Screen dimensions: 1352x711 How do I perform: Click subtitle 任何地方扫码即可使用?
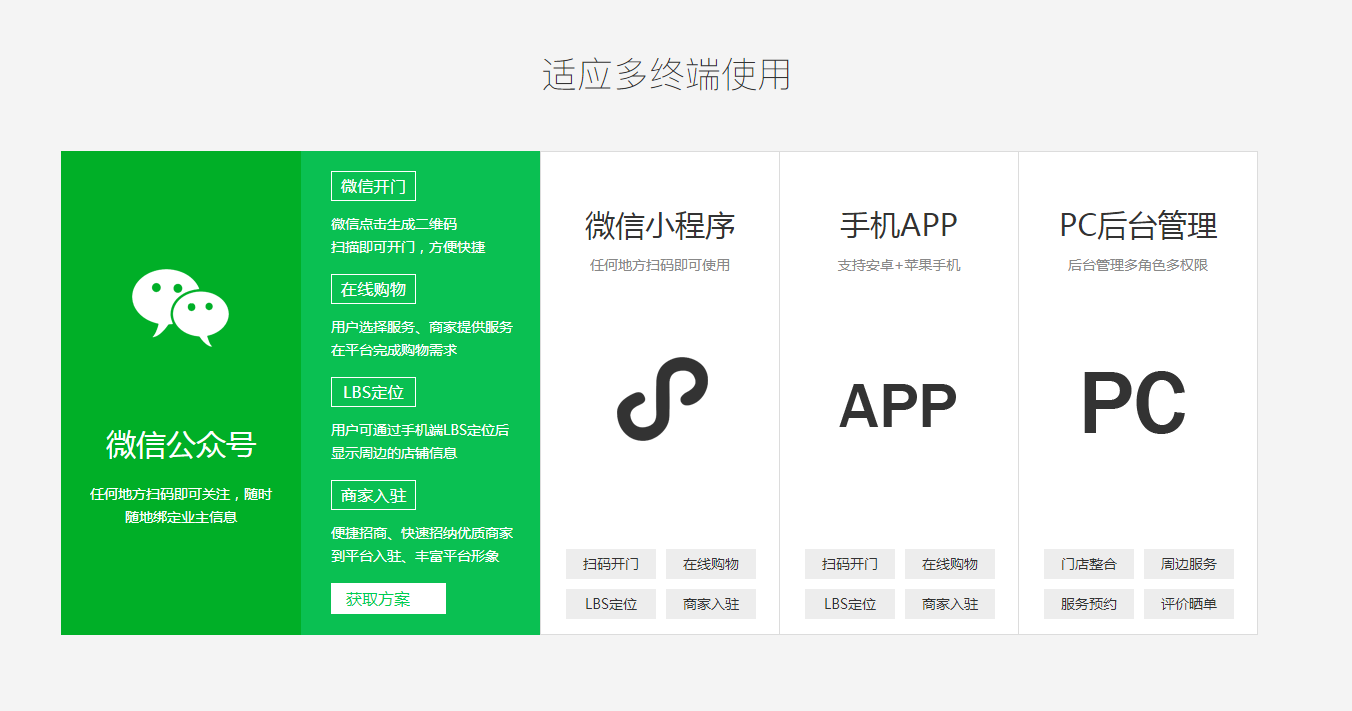pyautogui.click(x=660, y=266)
